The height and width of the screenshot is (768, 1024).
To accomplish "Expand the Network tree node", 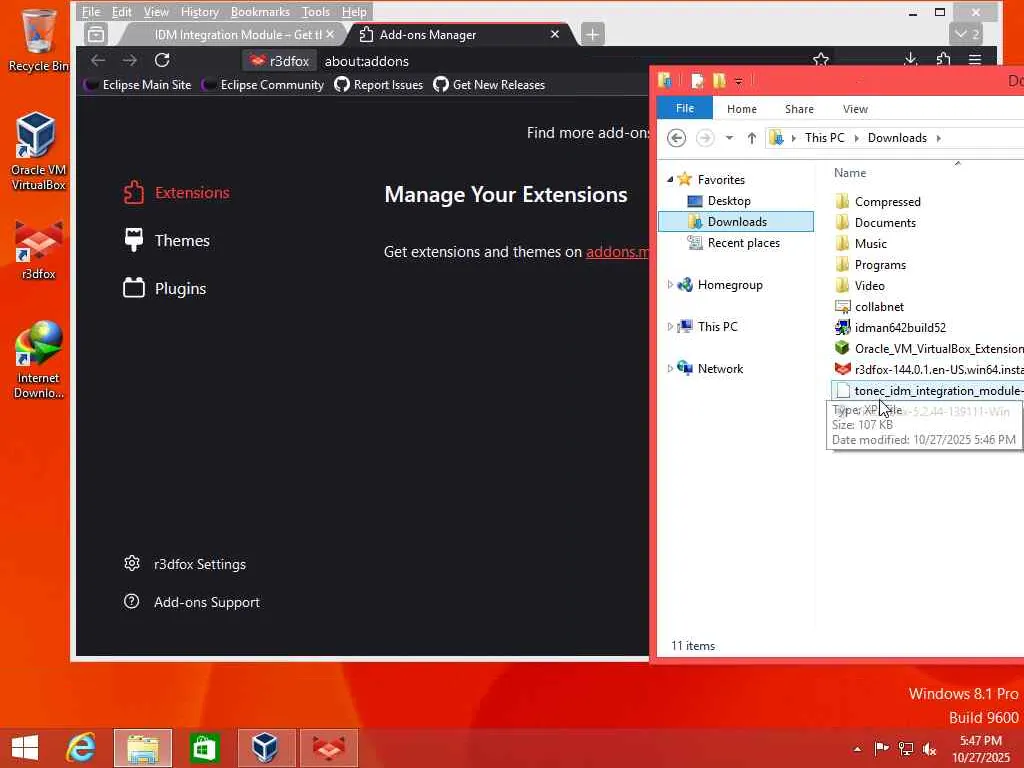I will pyautogui.click(x=670, y=368).
